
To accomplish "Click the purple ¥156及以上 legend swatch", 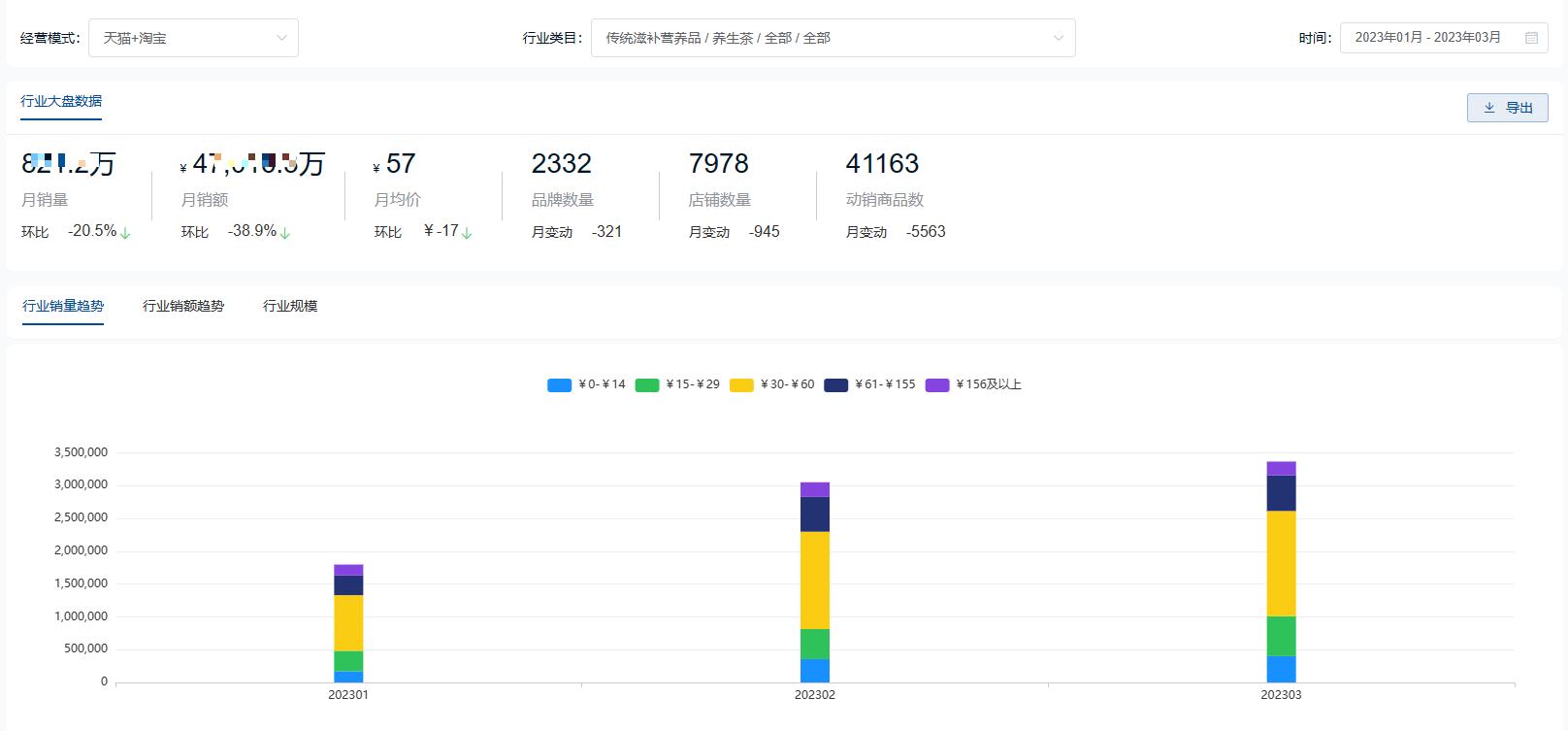I will [937, 385].
